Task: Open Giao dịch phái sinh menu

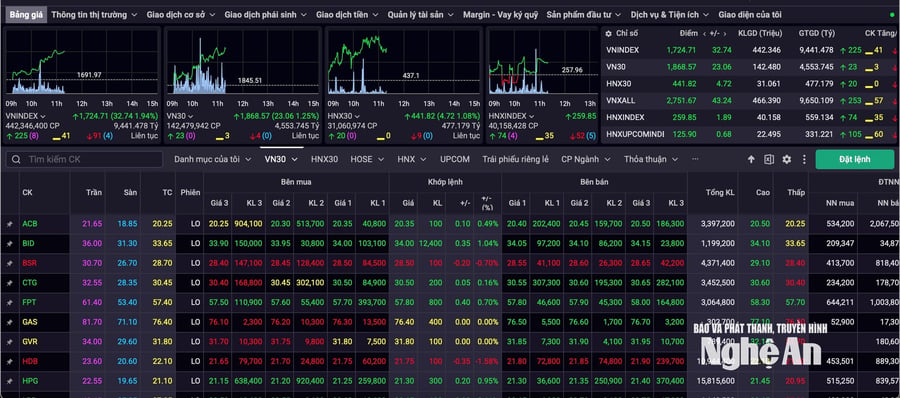Action: point(266,14)
